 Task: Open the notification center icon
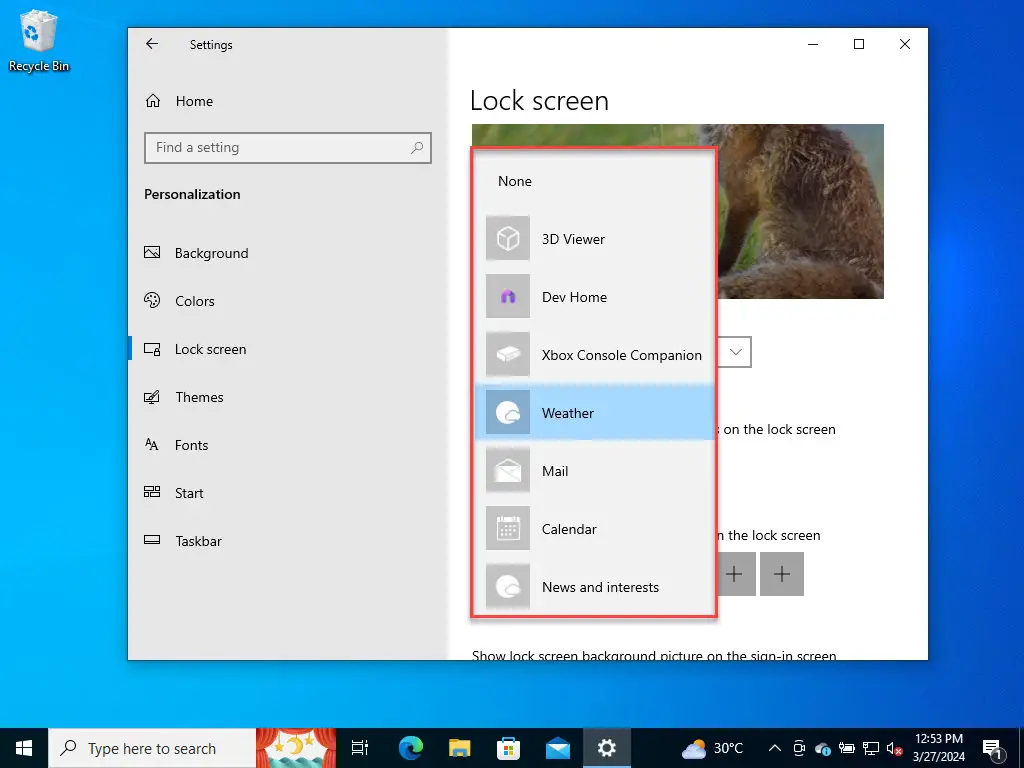click(x=992, y=748)
